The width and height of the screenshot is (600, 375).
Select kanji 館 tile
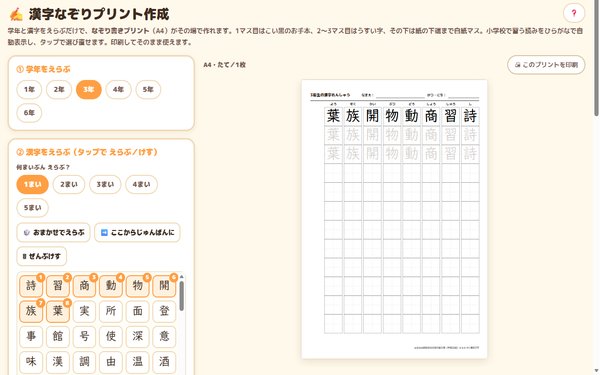(58, 336)
